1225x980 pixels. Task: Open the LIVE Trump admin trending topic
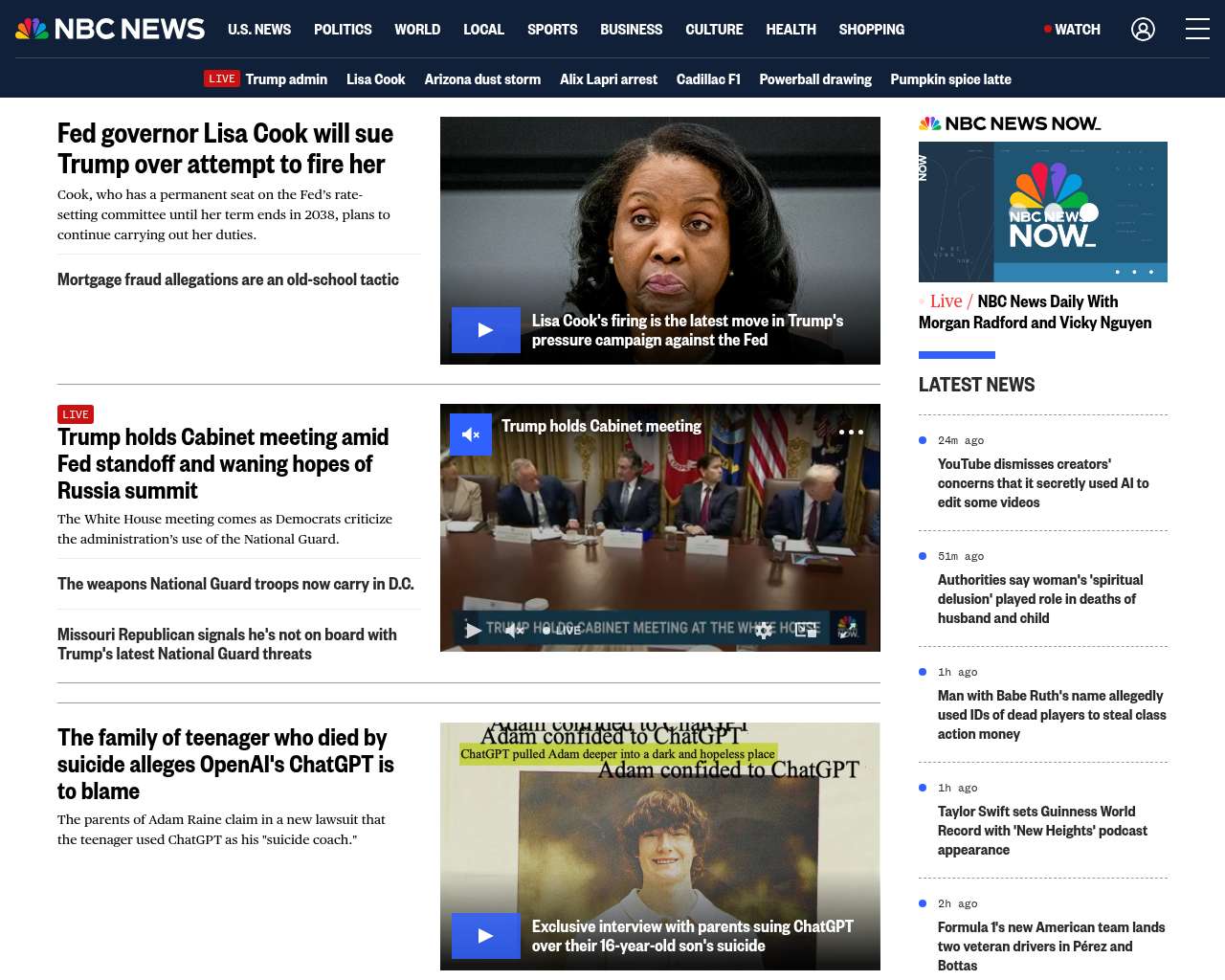(x=266, y=78)
